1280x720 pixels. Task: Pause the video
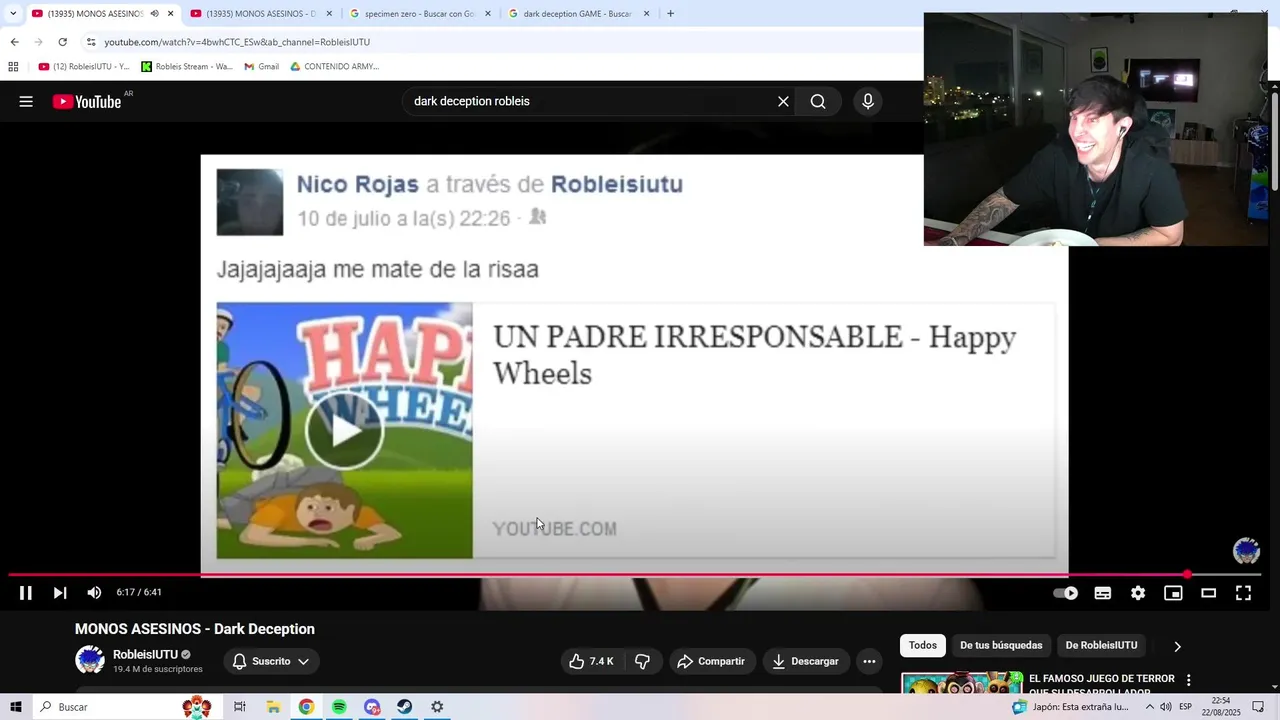point(26,593)
